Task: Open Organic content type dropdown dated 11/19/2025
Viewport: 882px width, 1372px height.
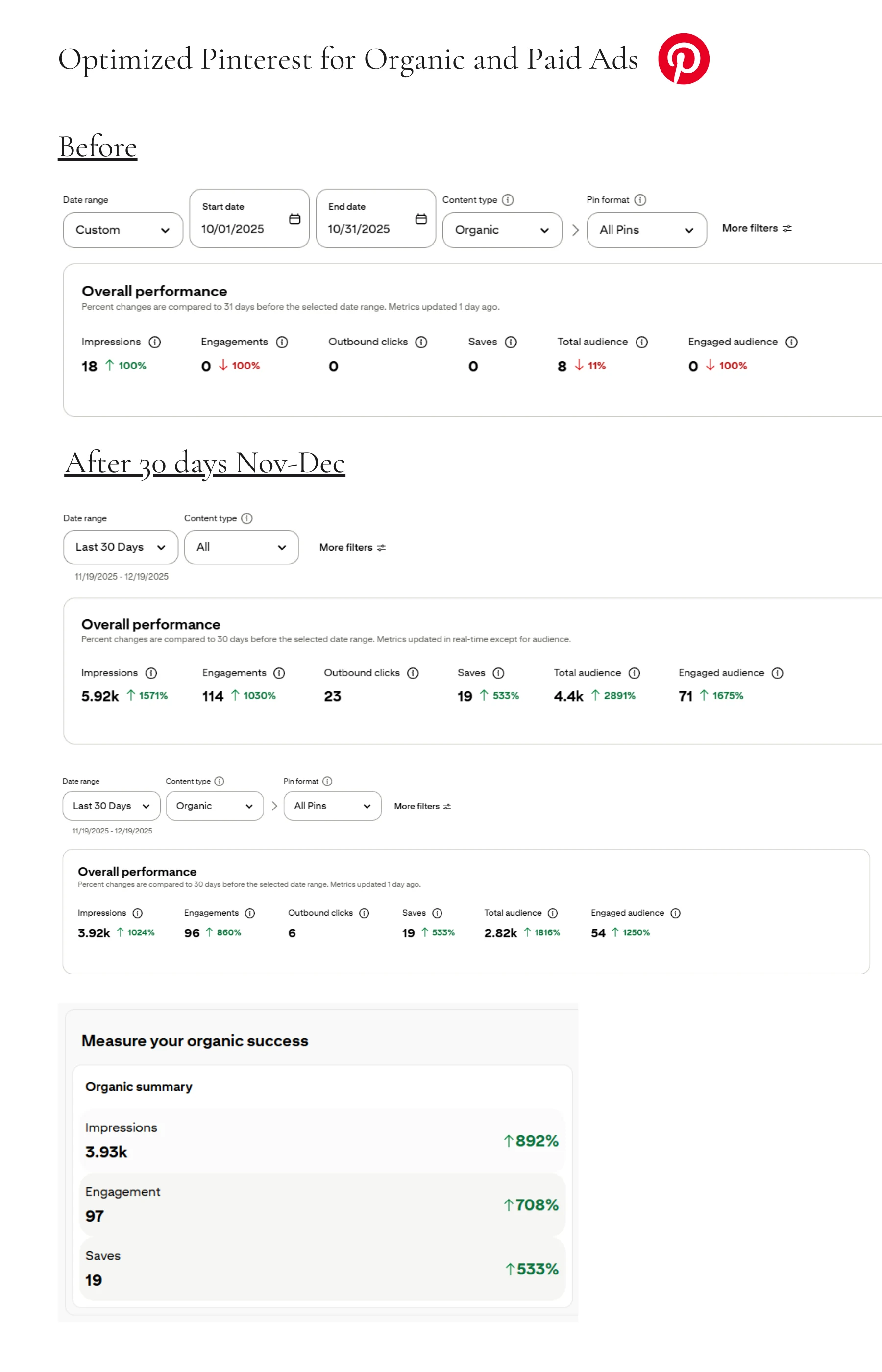Action: (x=214, y=806)
